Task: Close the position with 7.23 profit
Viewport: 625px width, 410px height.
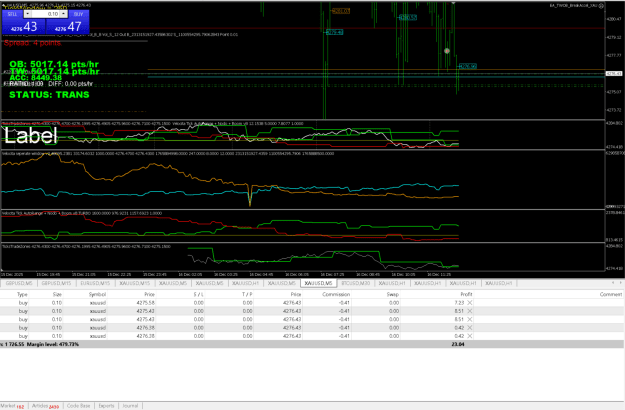Action: point(470,303)
